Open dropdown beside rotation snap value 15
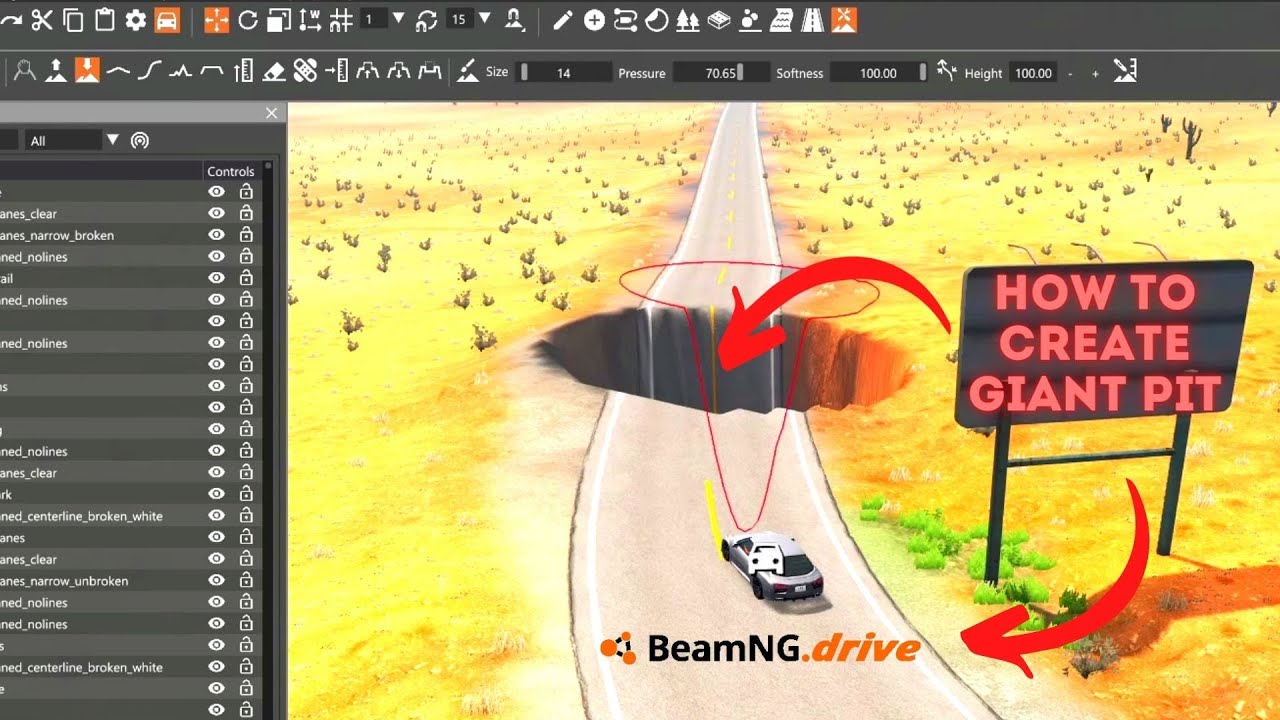This screenshot has height=720, width=1280. coord(485,18)
